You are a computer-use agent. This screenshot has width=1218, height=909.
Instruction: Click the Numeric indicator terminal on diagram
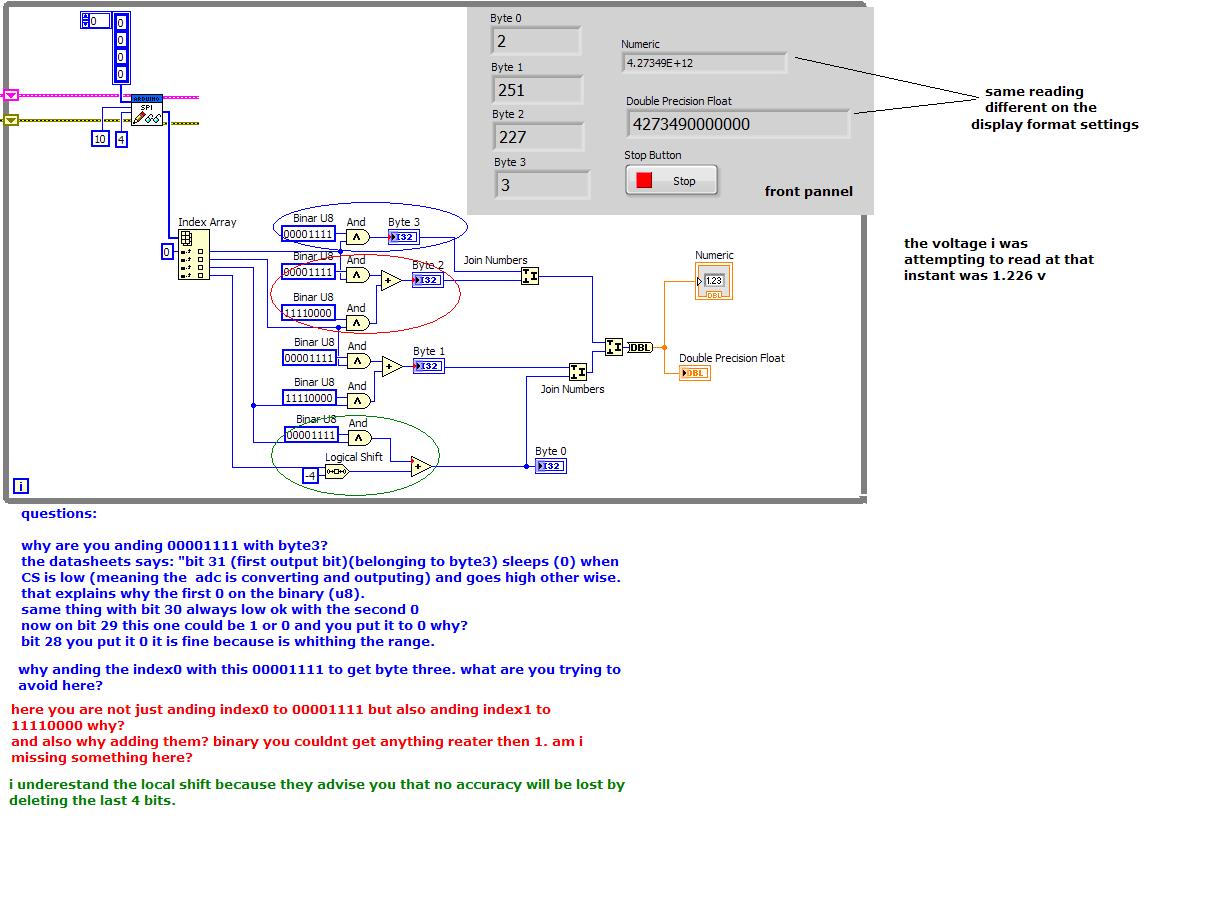click(714, 281)
